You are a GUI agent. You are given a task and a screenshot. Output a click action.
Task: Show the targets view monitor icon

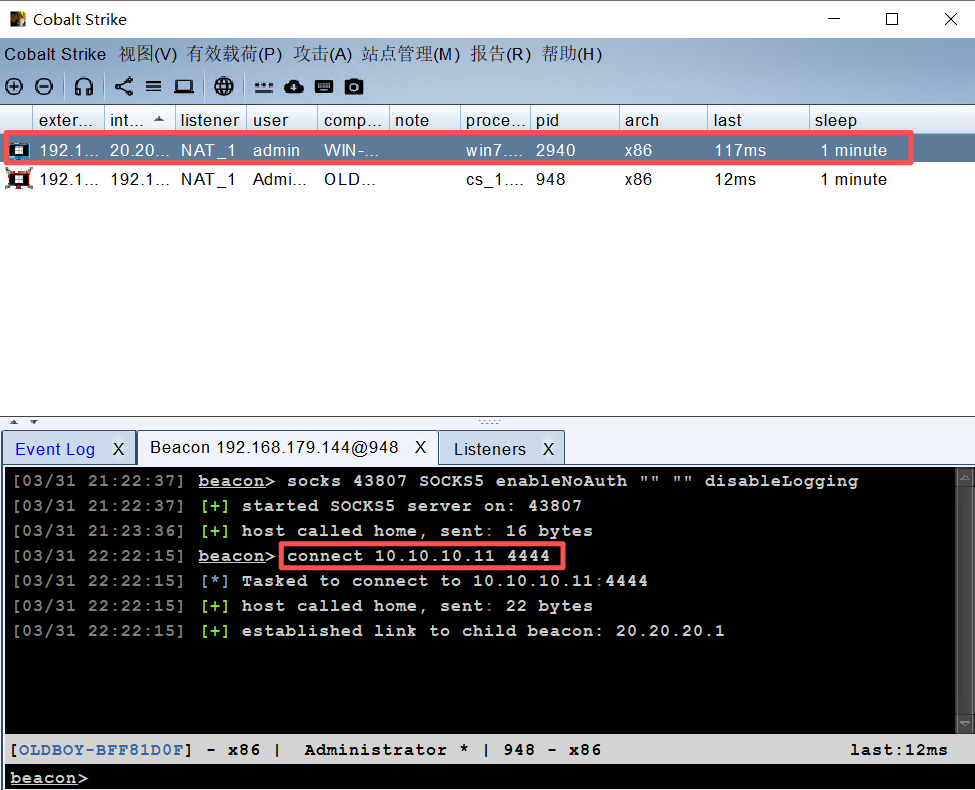[x=183, y=86]
